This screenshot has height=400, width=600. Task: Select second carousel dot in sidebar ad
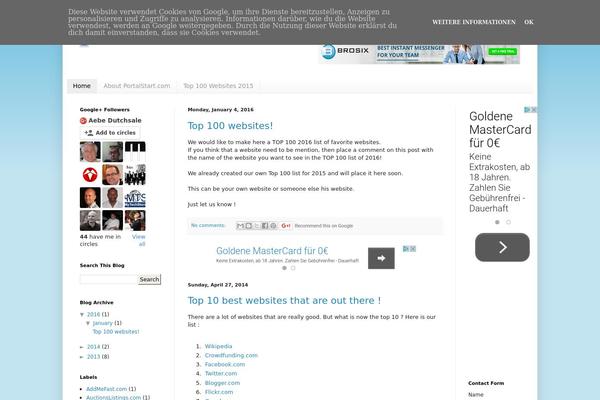click(x=508, y=222)
